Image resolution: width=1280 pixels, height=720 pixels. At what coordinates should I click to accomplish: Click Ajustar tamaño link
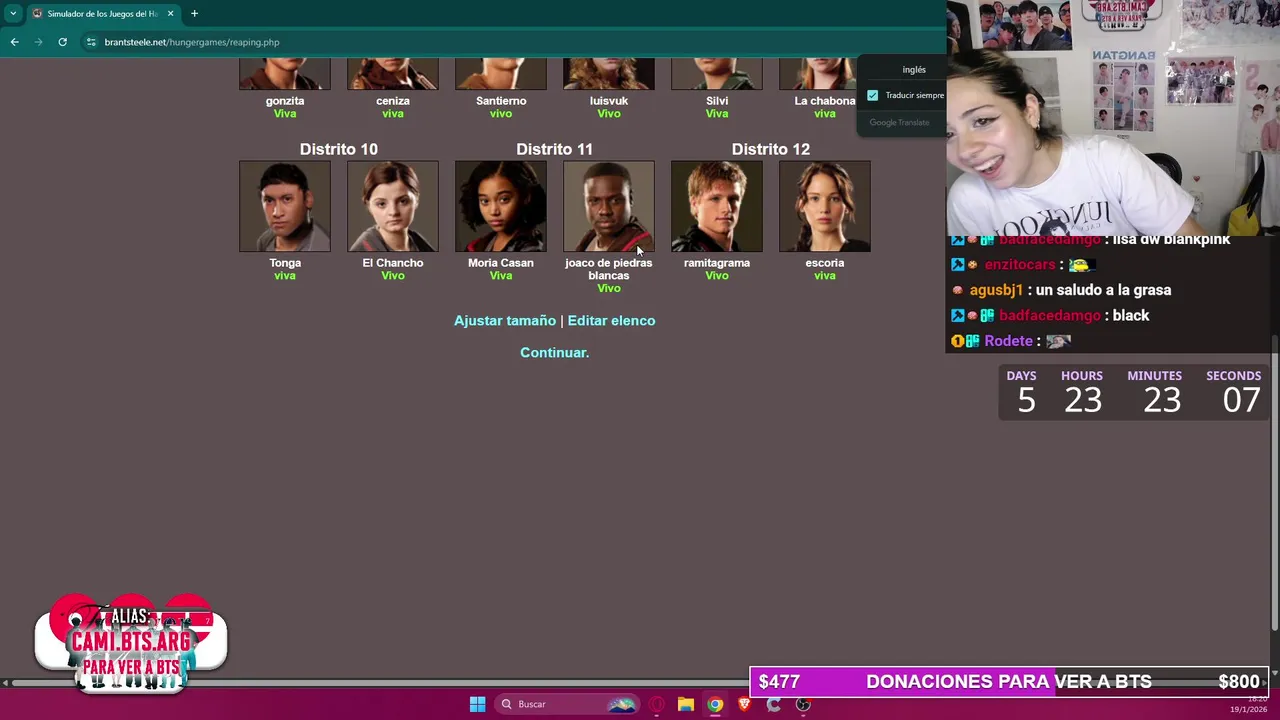click(505, 321)
